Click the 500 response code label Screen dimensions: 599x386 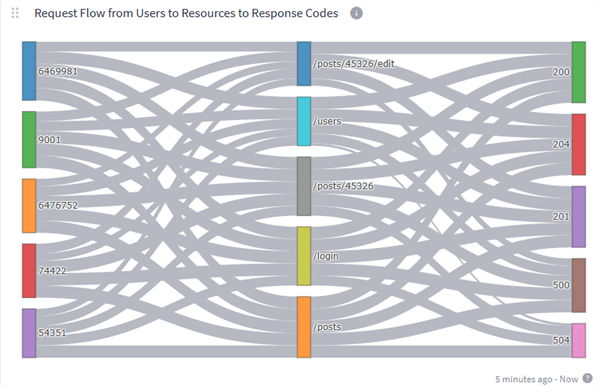coord(561,285)
